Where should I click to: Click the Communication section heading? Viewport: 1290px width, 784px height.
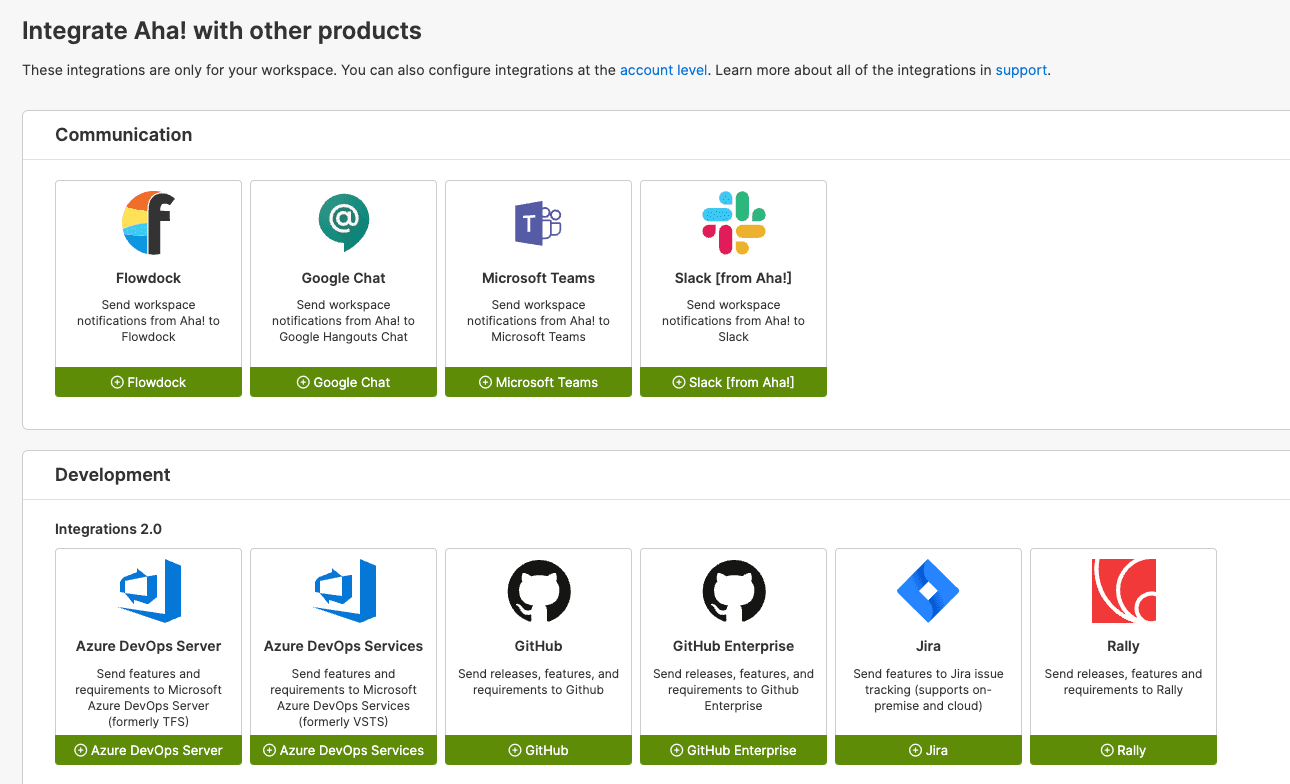(123, 134)
